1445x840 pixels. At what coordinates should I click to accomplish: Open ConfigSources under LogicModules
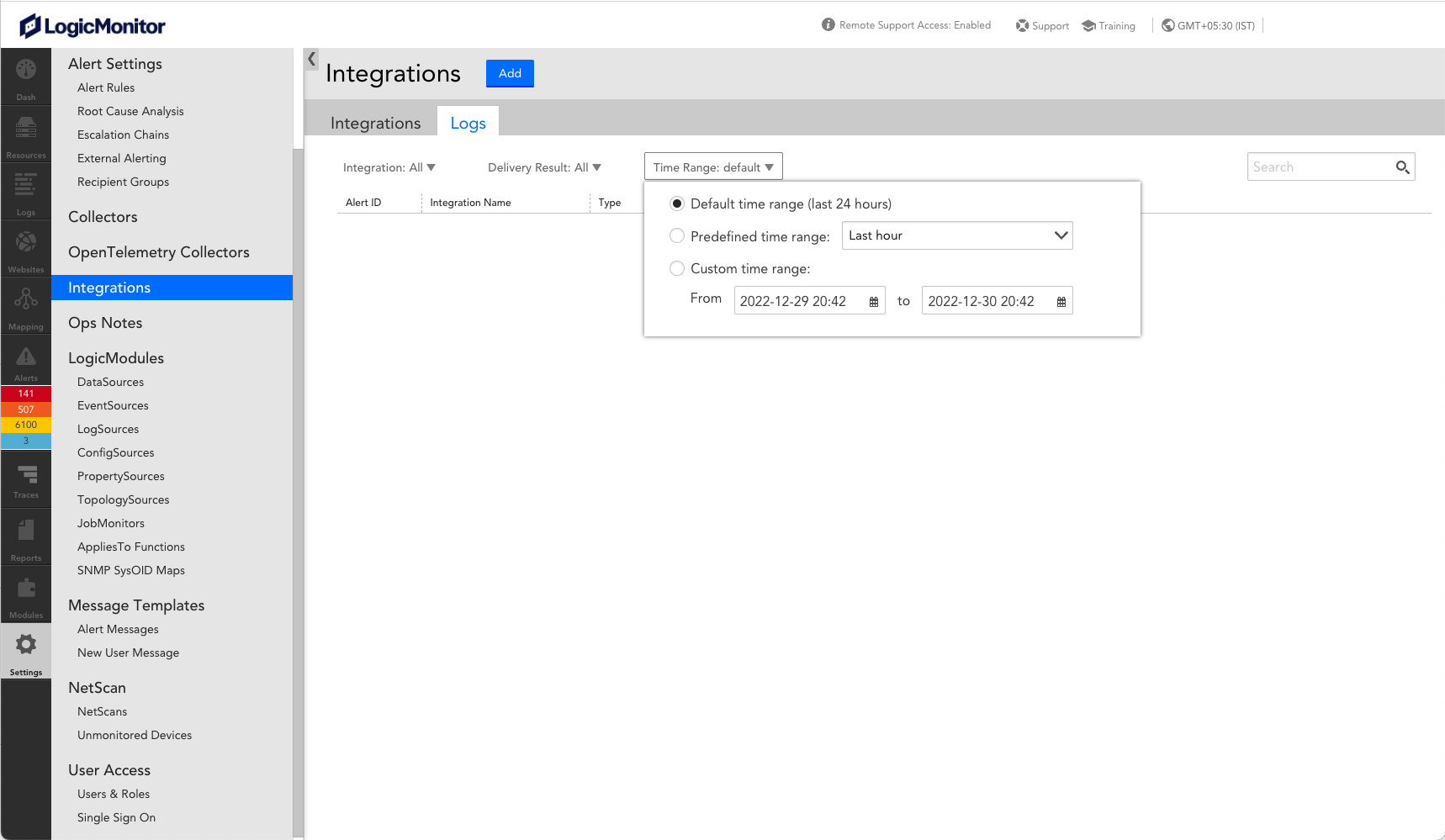coord(116,452)
